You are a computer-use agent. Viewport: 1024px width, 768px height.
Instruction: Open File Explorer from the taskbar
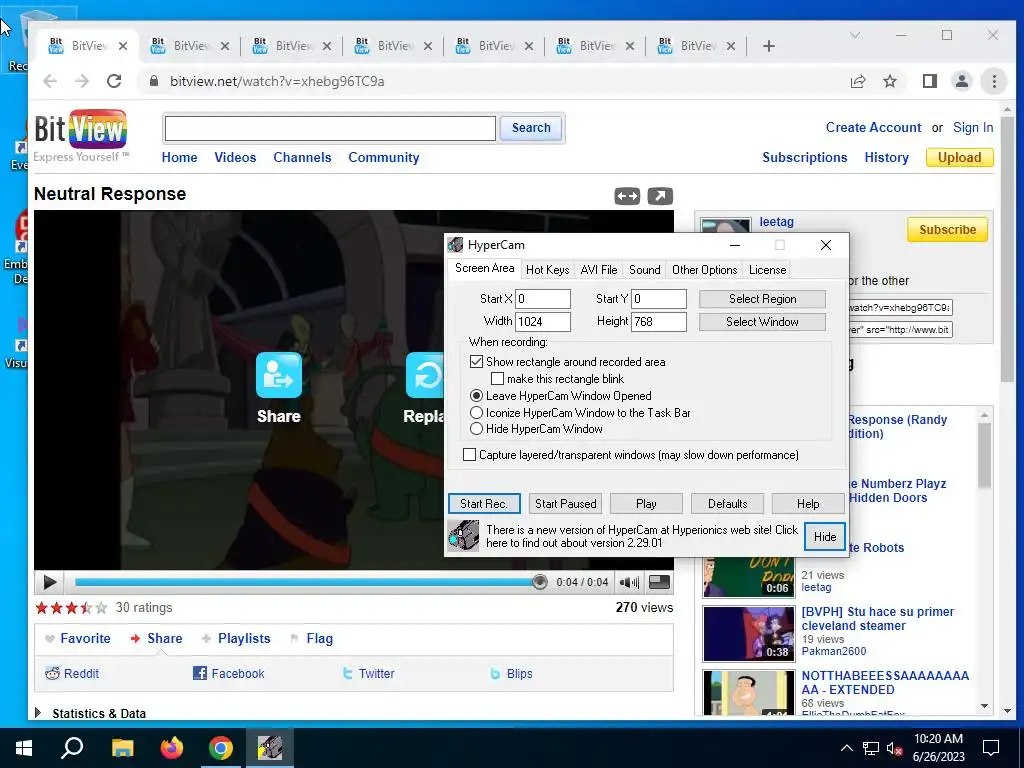(122, 748)
